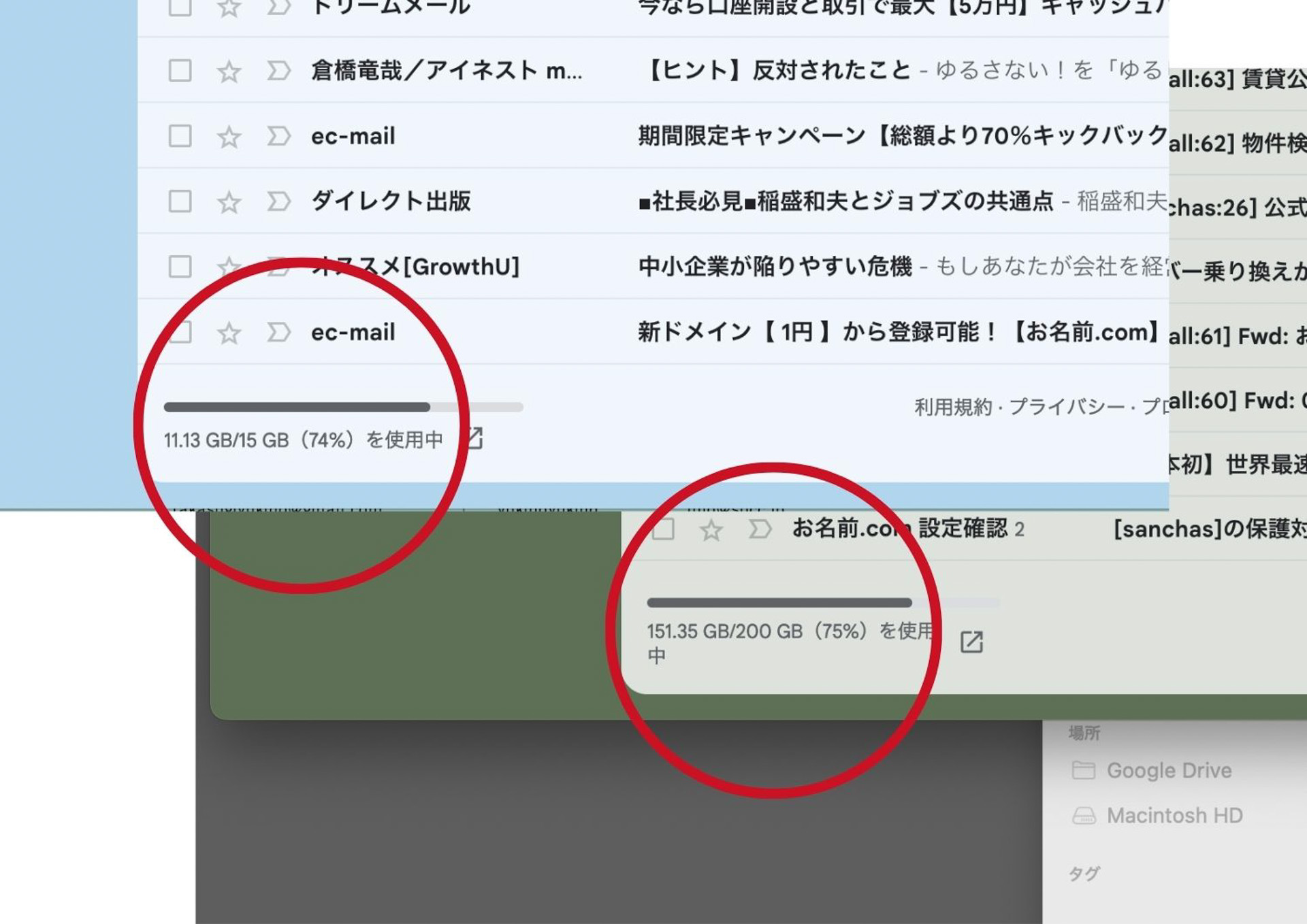
Task: Star the お名前.com 設定確認 conversation
Action: click(713, 529)
